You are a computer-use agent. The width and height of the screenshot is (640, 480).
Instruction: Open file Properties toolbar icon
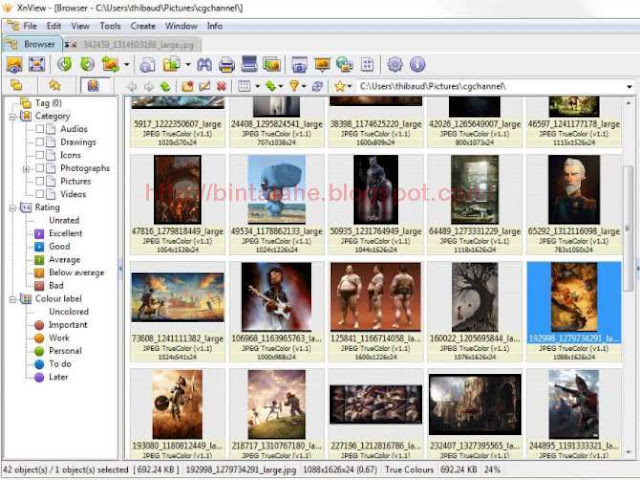[147, 64]
